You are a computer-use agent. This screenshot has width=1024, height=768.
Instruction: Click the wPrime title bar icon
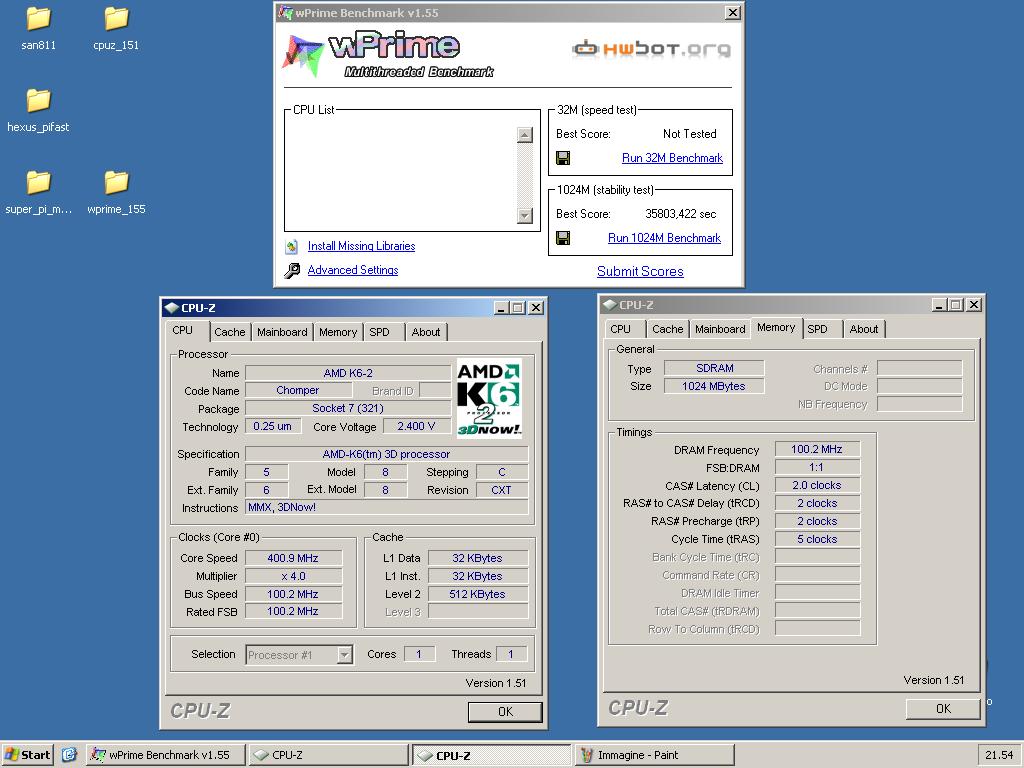tap(285, 12)
